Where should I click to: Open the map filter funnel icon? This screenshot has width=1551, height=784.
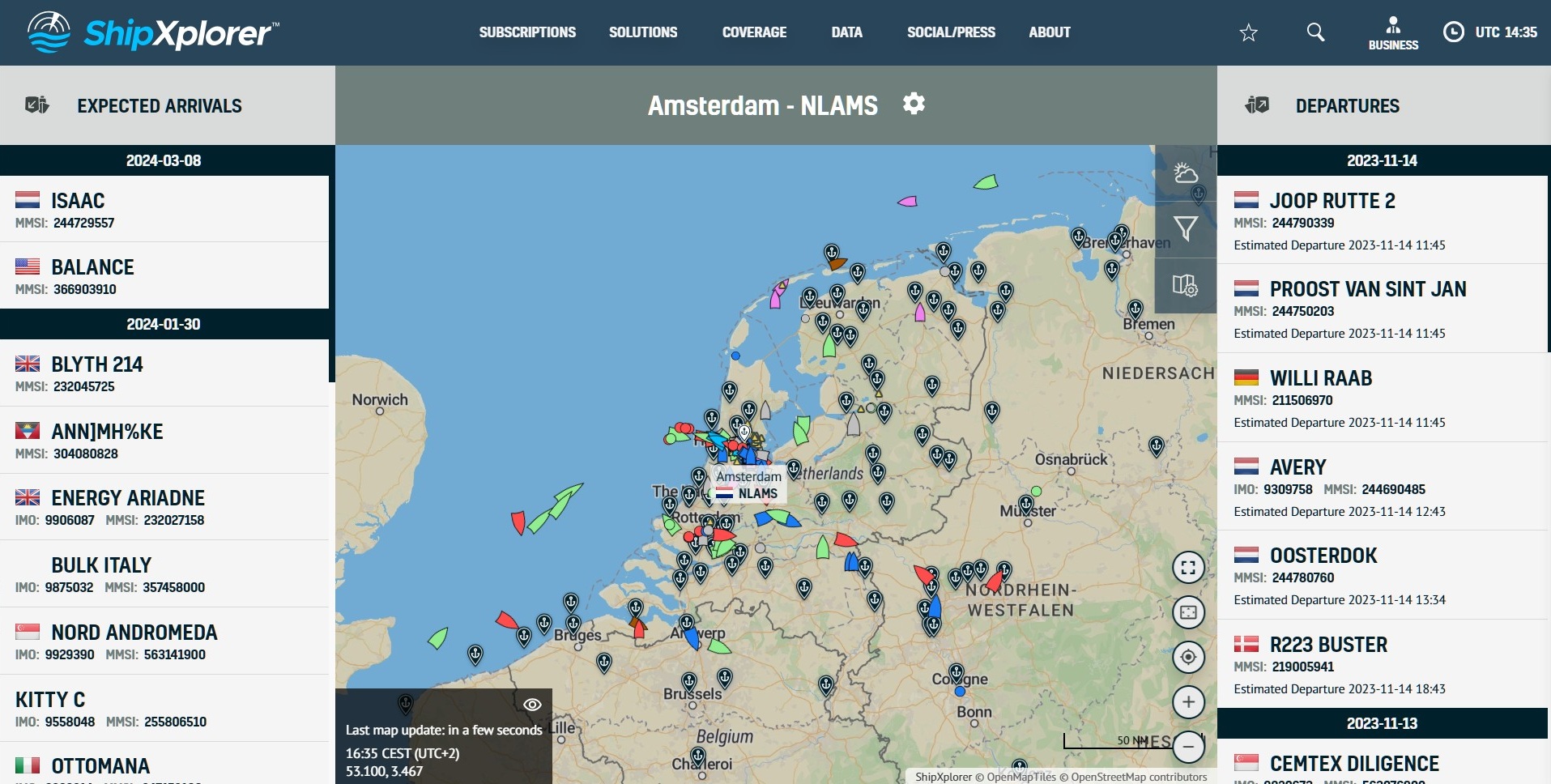pyautogui.click(x=1186, y=229)
